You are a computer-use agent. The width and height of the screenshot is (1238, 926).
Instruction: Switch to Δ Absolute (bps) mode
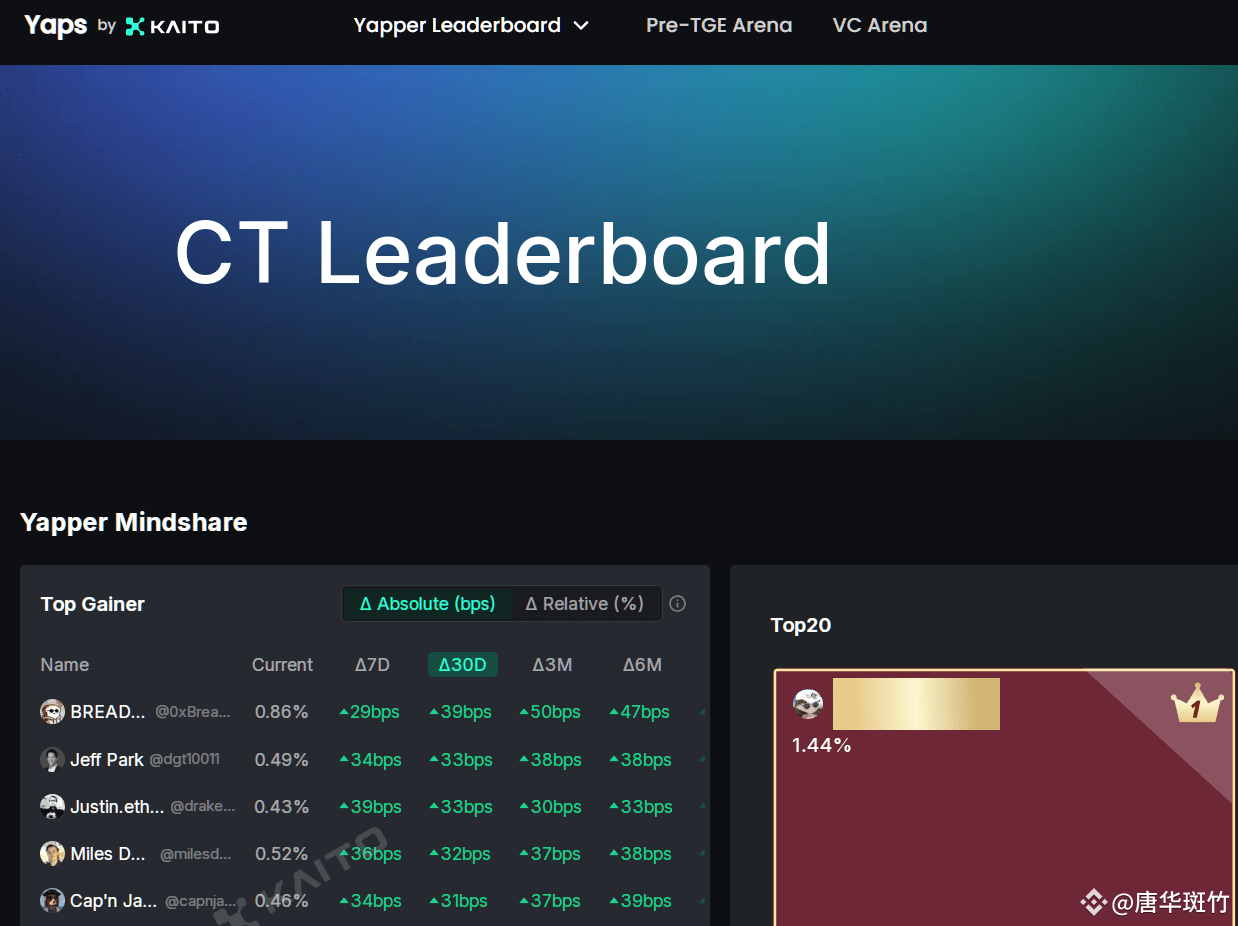coord(427,604)
